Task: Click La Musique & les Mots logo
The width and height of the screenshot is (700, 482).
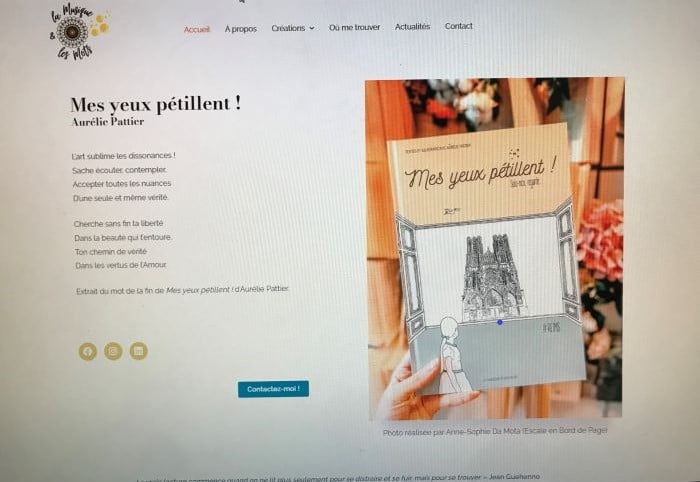Action: click(x=79, y=31)
